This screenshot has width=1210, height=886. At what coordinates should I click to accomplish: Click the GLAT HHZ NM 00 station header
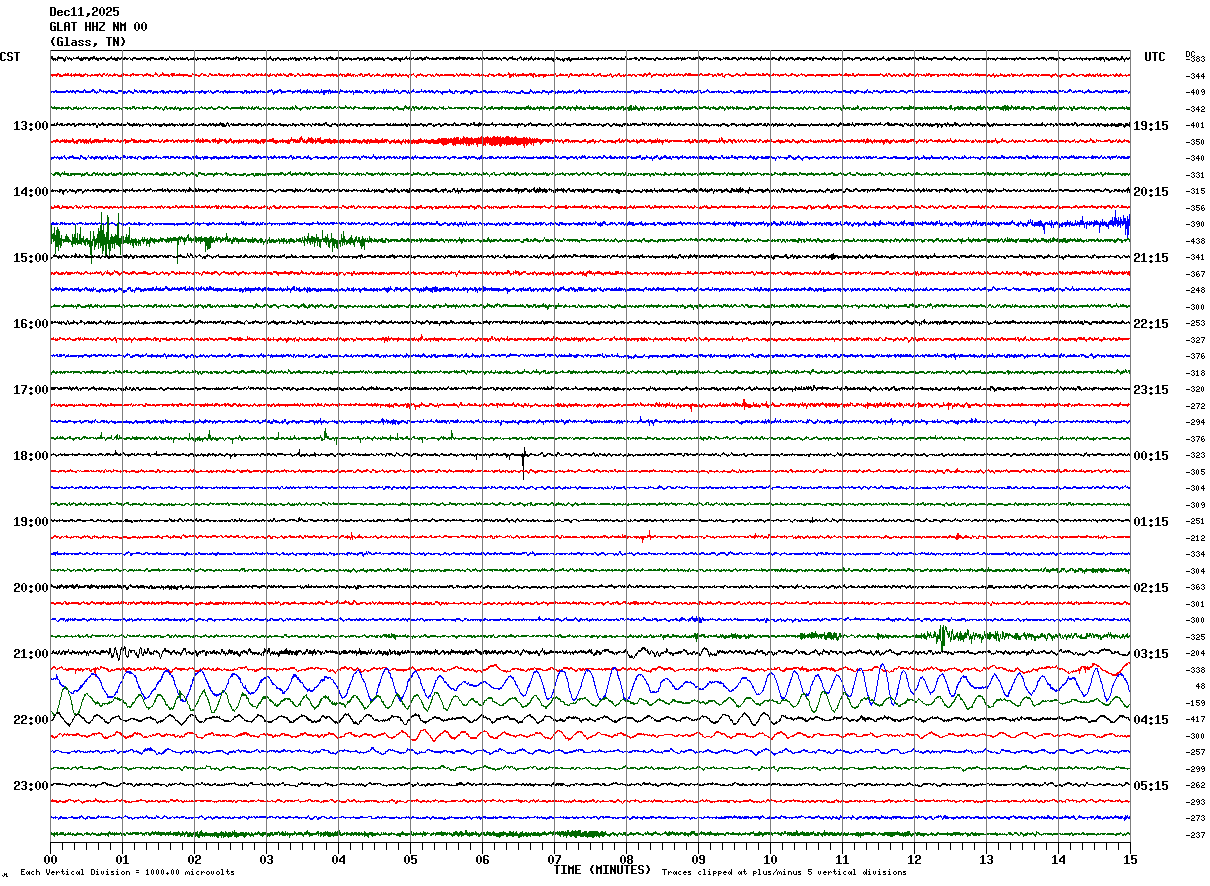[98, 27]
